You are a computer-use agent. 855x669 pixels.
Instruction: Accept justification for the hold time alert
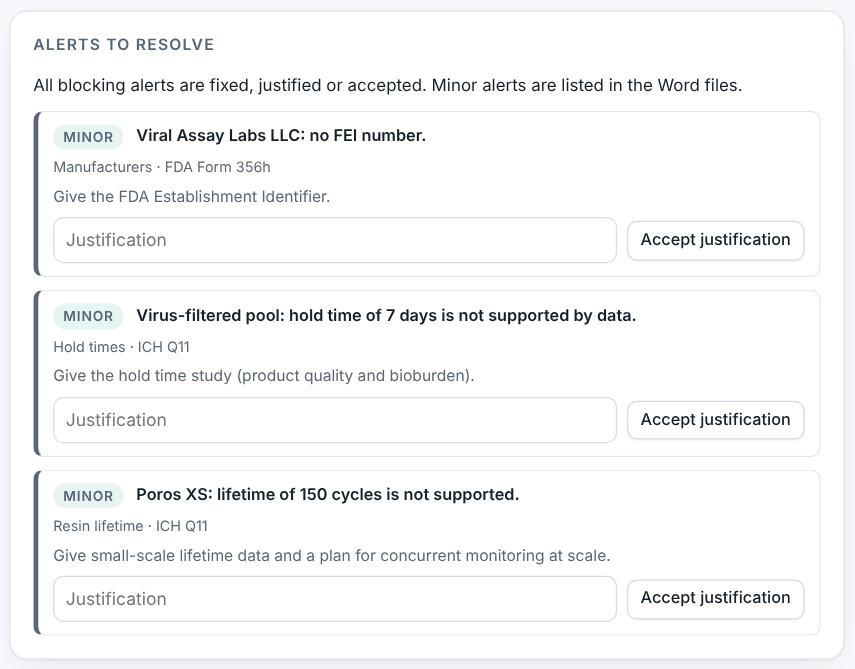[715, 420]
